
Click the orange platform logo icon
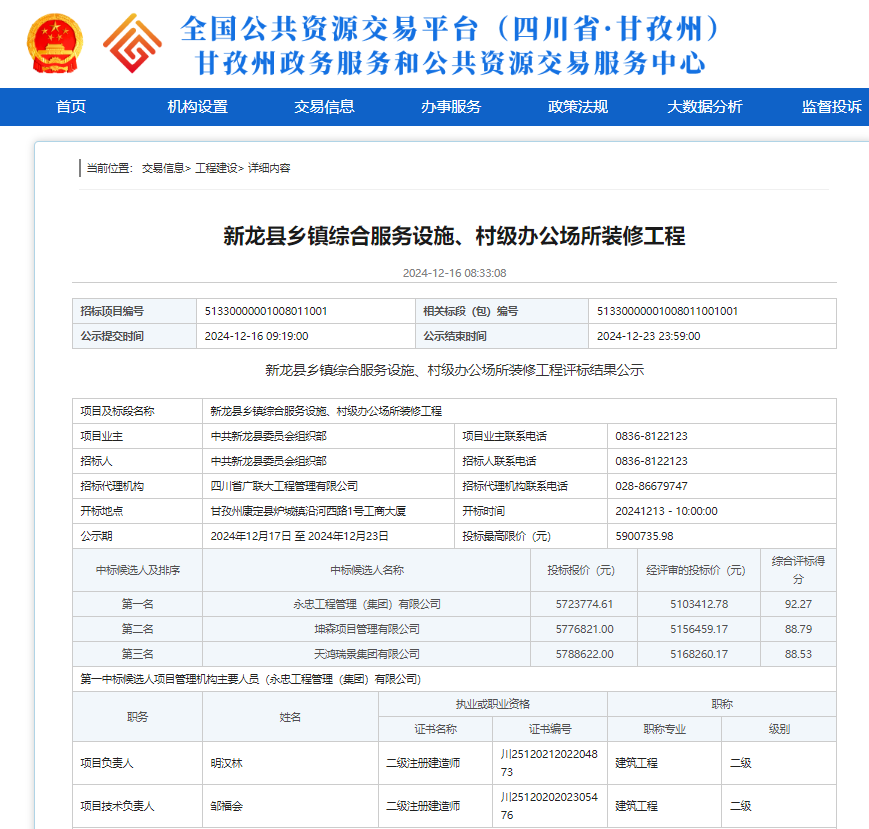133,43
